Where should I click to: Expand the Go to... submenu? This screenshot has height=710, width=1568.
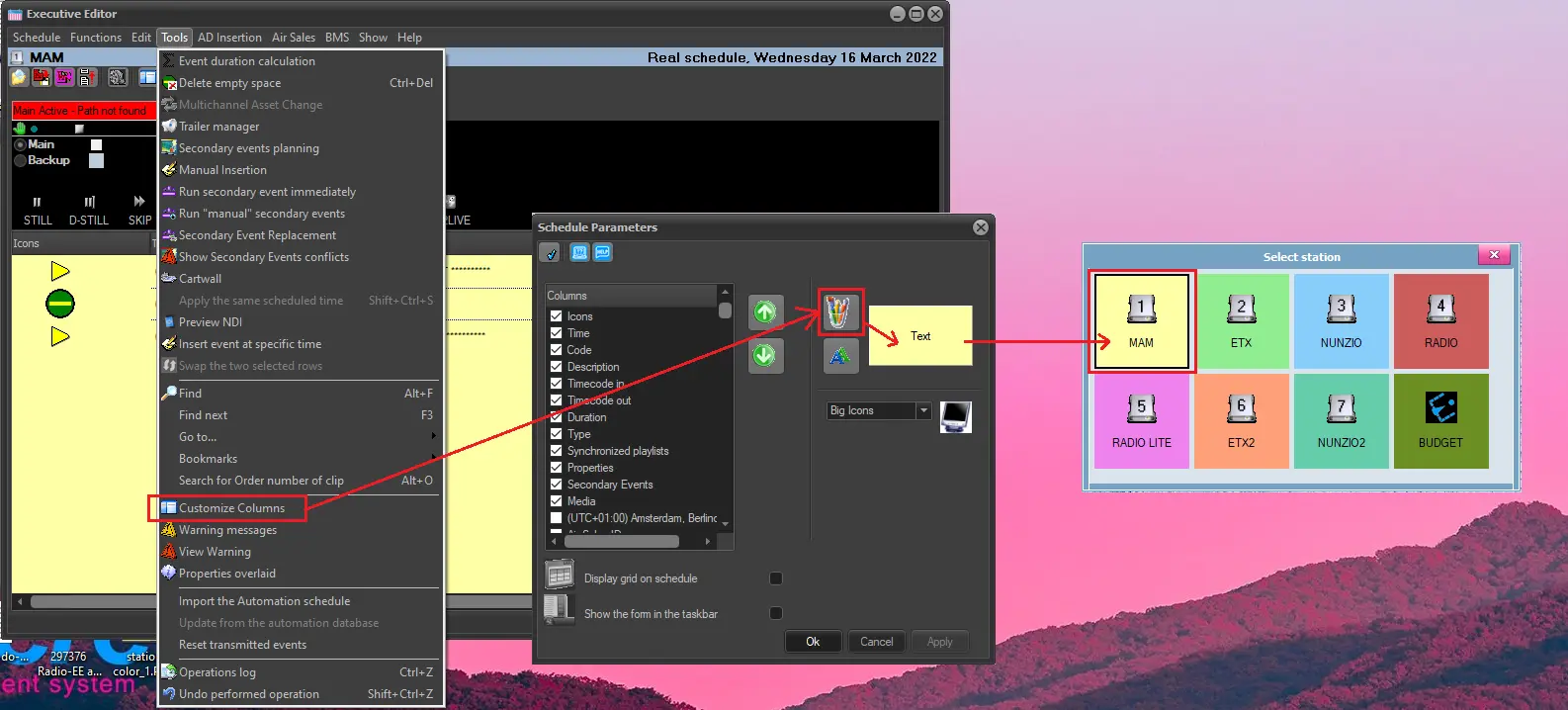198,437
